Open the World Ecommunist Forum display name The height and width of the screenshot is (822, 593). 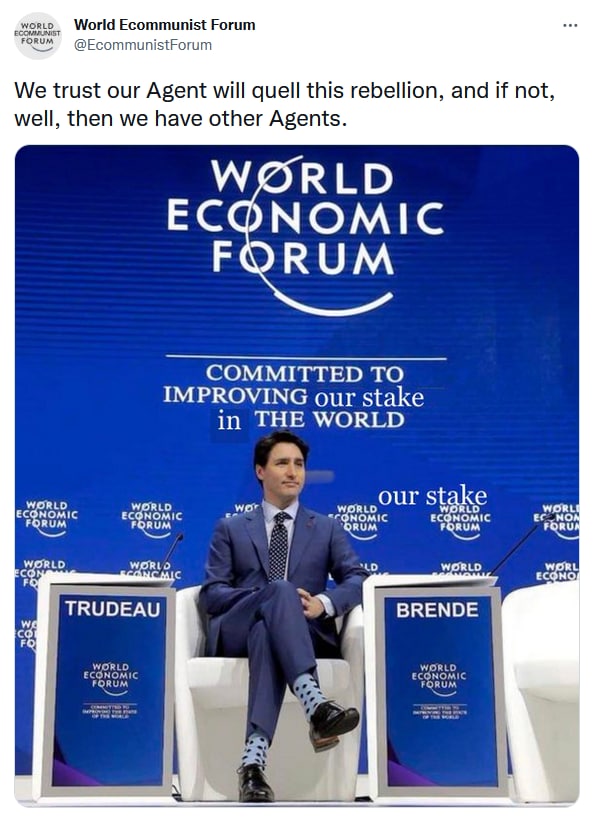165,25
